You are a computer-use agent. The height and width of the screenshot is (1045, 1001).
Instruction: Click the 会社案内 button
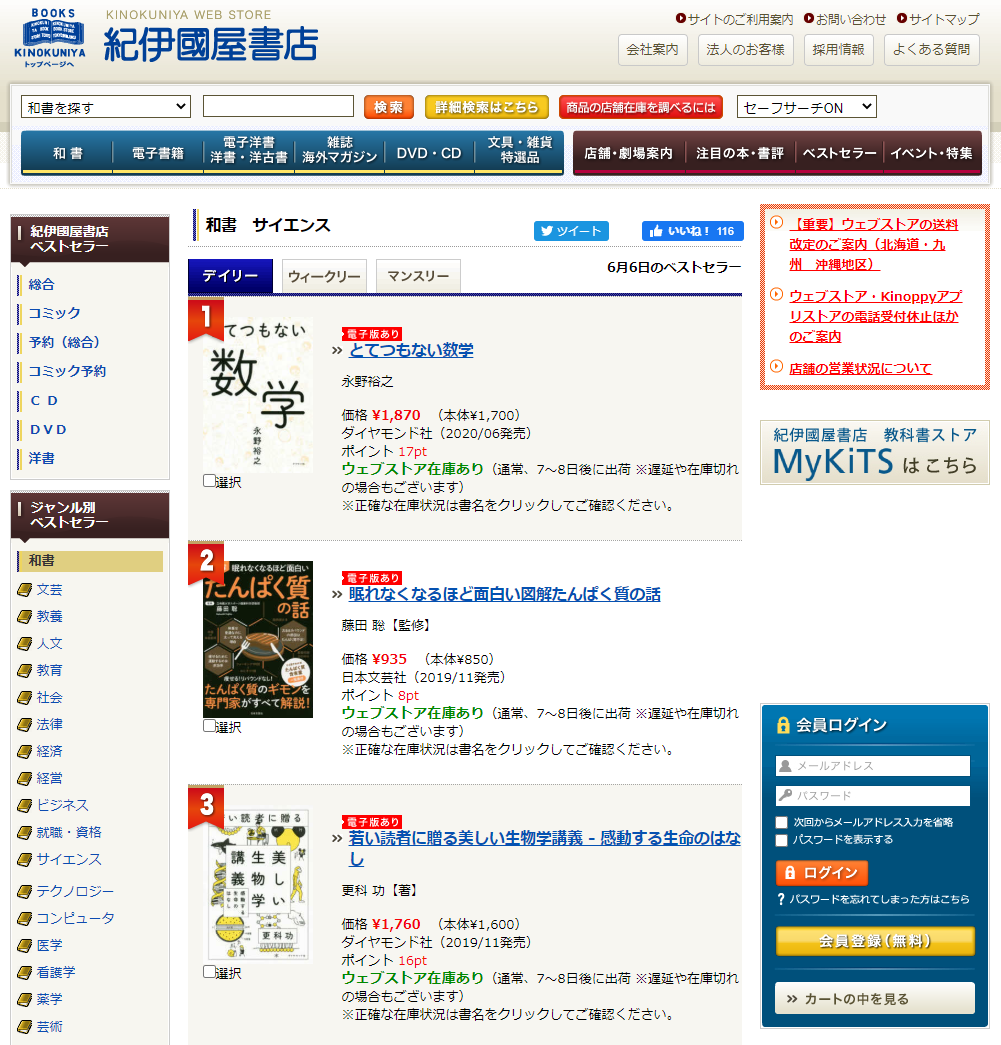(652, 50)
